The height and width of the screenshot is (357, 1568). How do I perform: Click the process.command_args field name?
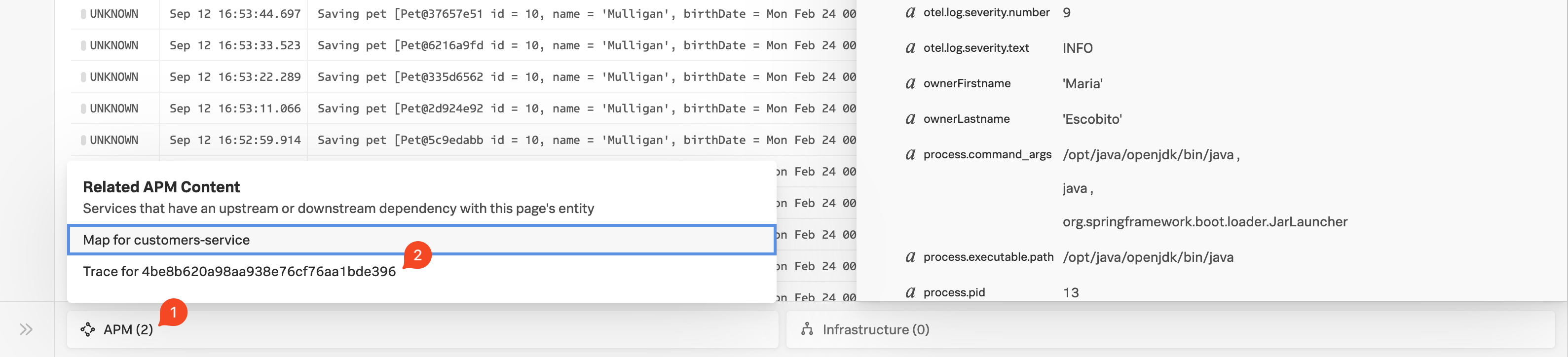click(x=987, y=154)
